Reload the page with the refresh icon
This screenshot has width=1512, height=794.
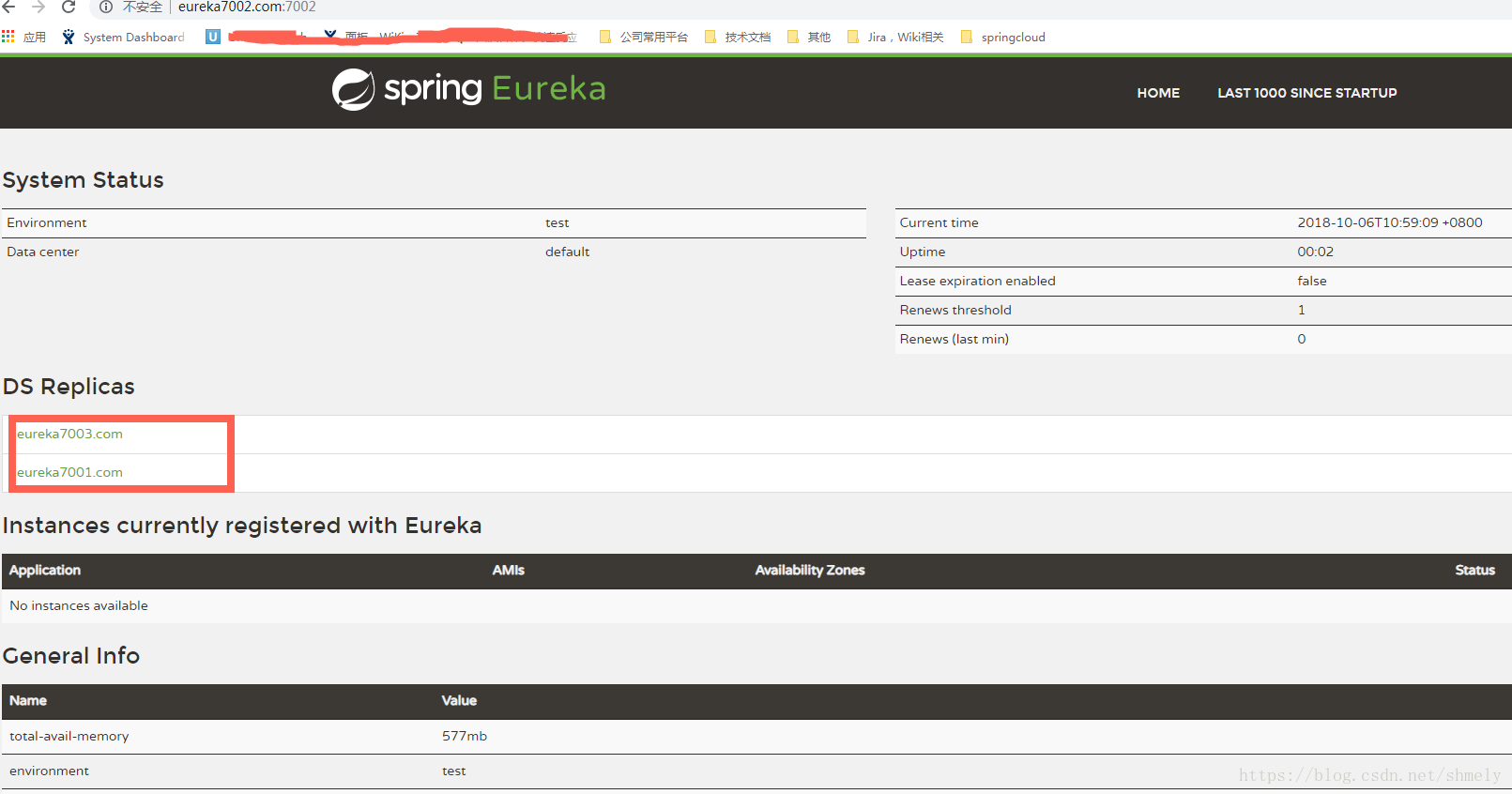69,7
